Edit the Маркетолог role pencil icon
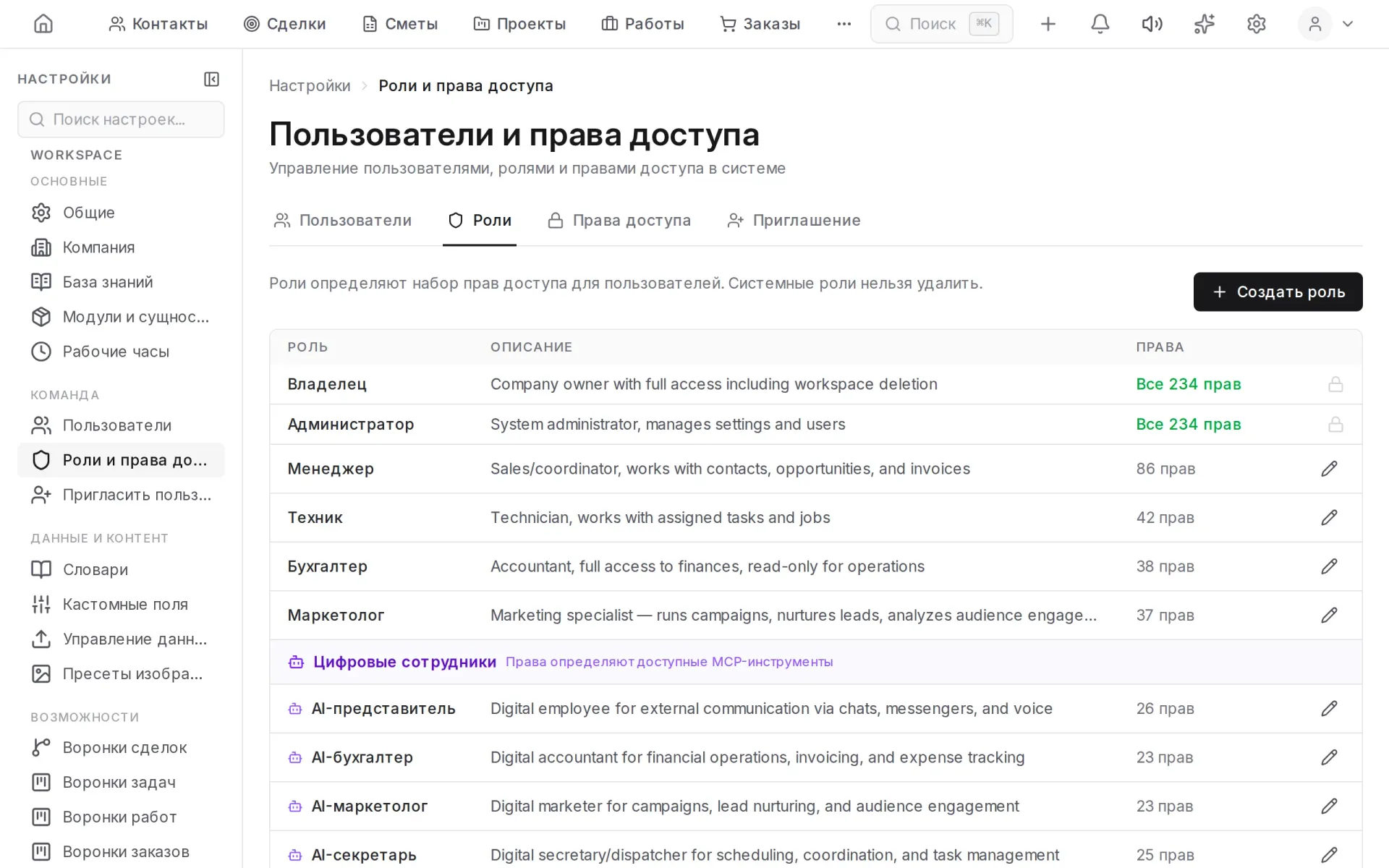 pyautogui.click(x=1329, y=615)
